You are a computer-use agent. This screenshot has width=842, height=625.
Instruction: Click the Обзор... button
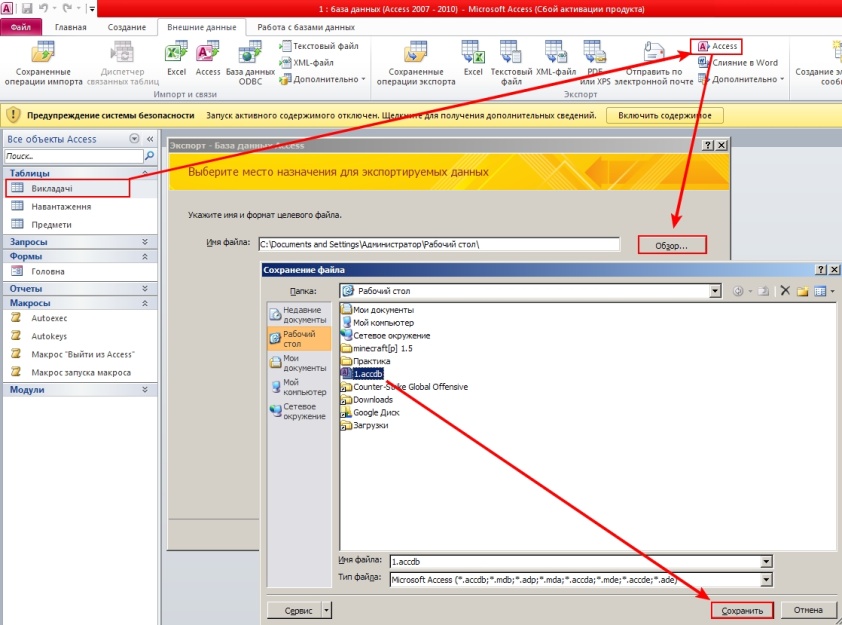click(672, 245)
